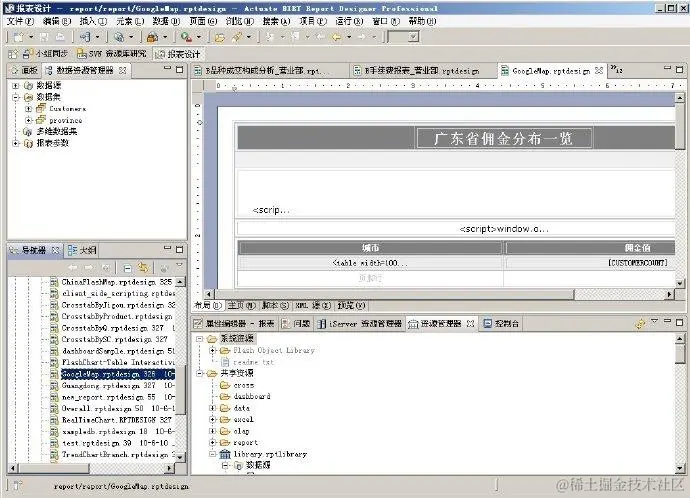Switch to the 大纲 tab
This screenshot has width=690, height=498.
(x=82, y=250)
